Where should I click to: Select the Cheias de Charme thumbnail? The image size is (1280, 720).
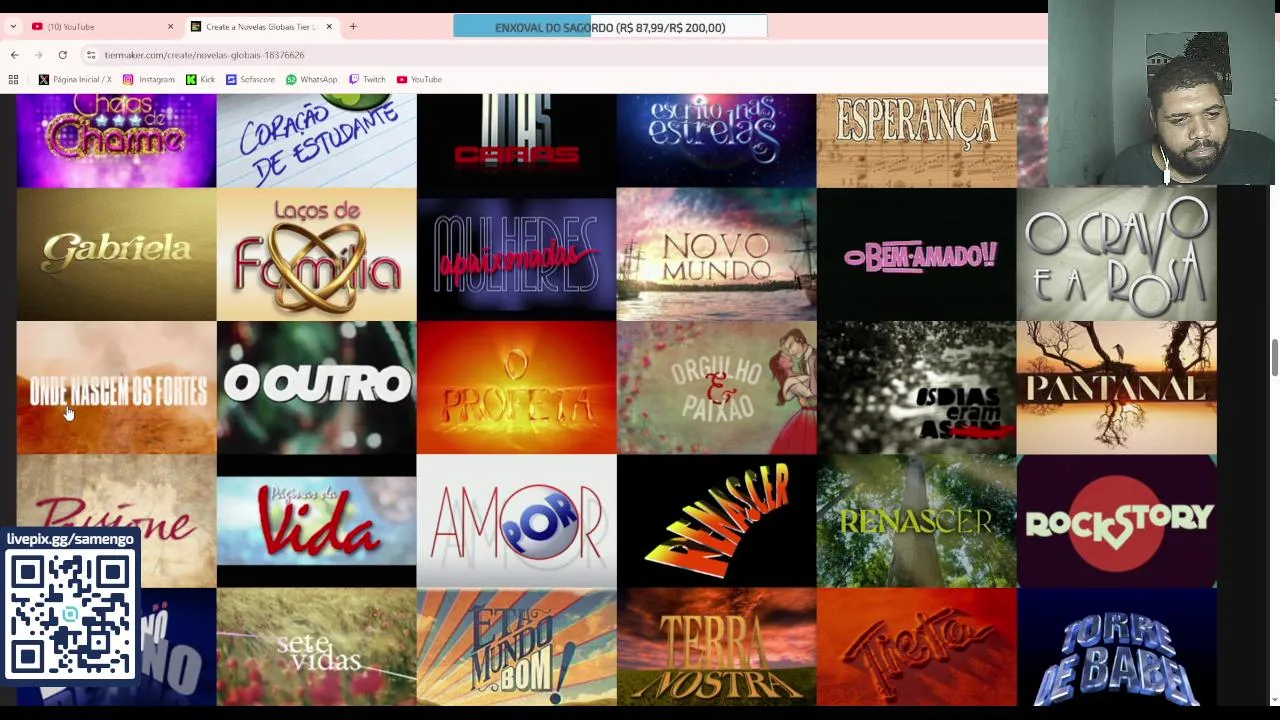pyautogui.click(x=116, y=141)
